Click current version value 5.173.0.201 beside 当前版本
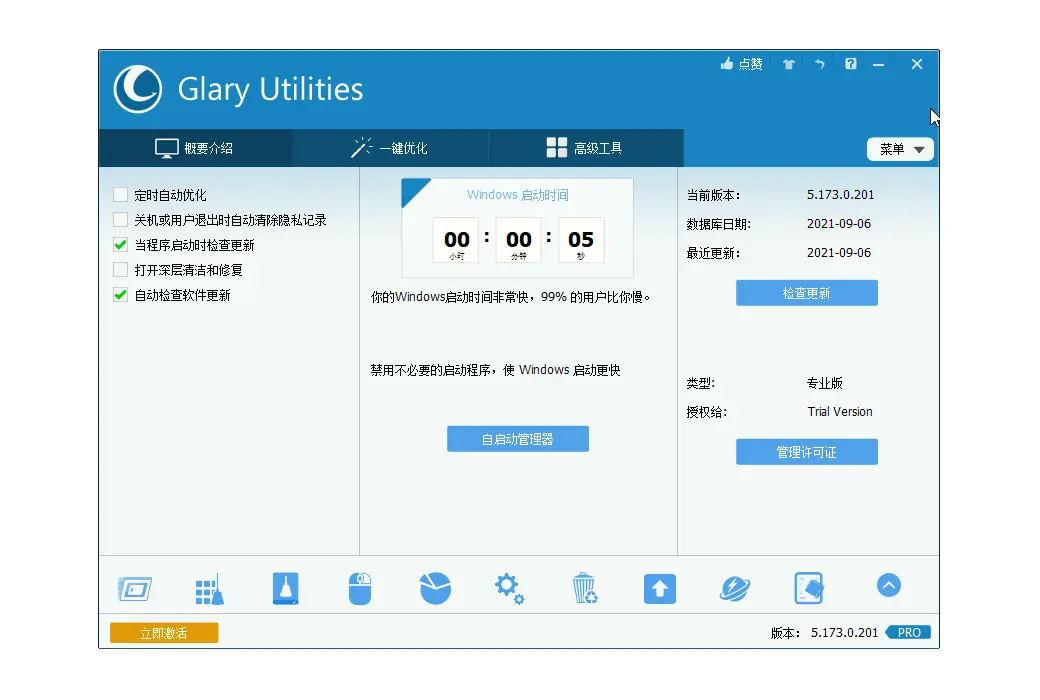 (x=840, y=194)
